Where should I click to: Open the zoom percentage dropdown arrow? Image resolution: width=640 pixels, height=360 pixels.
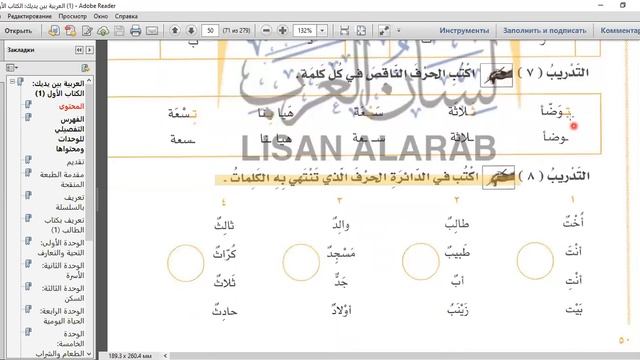322,31
